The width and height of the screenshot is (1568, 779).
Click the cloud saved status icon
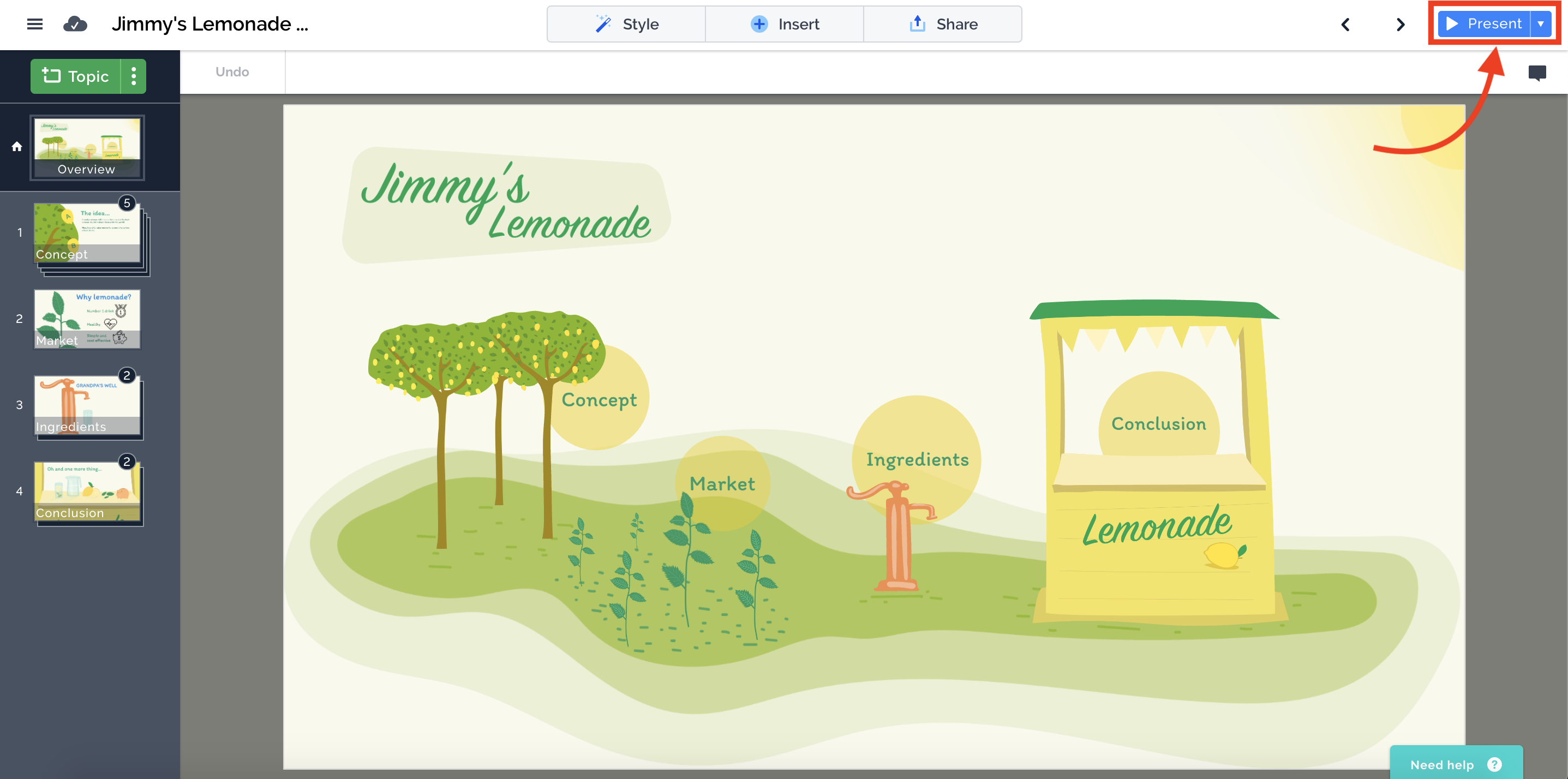click(75, 25)
